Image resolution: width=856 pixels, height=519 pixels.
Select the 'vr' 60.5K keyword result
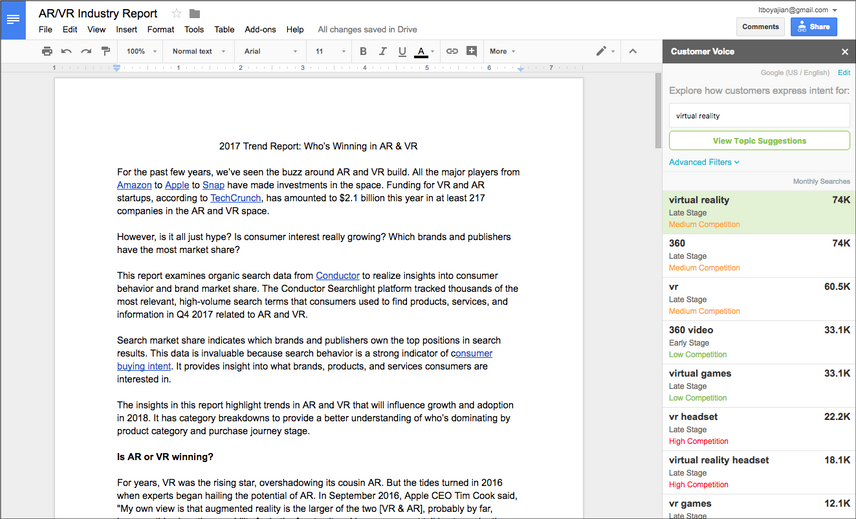coord(759,299)
